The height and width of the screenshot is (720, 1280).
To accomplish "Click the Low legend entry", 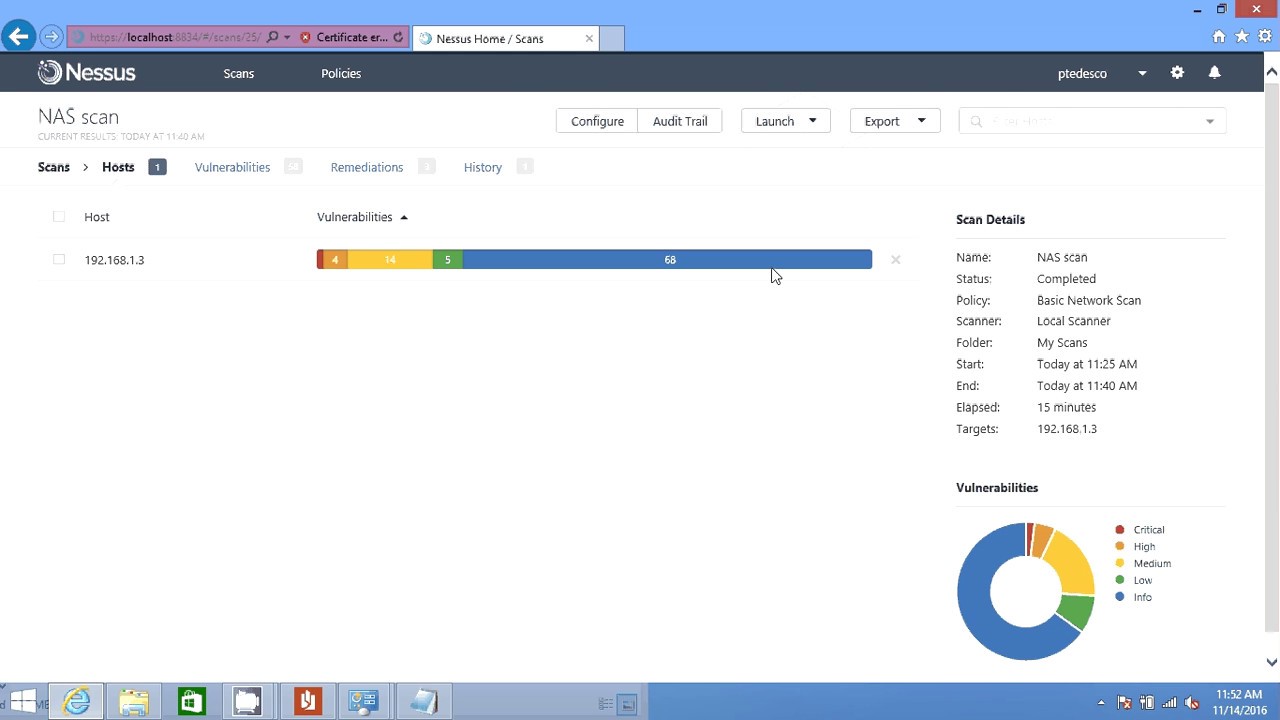I will [x=1134, y=580].
